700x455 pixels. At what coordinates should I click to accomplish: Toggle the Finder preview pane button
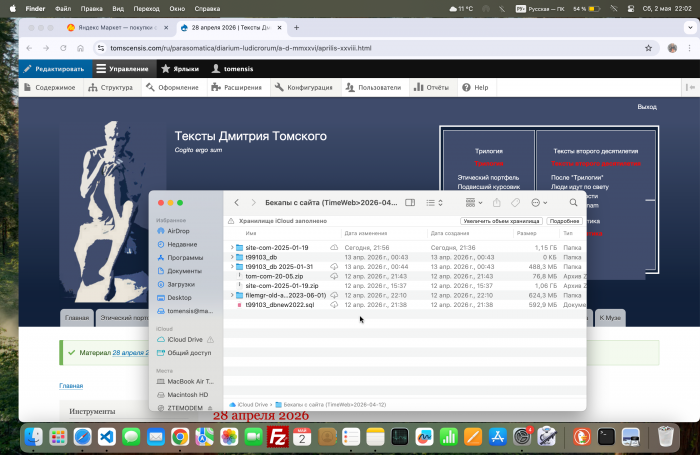410,203
